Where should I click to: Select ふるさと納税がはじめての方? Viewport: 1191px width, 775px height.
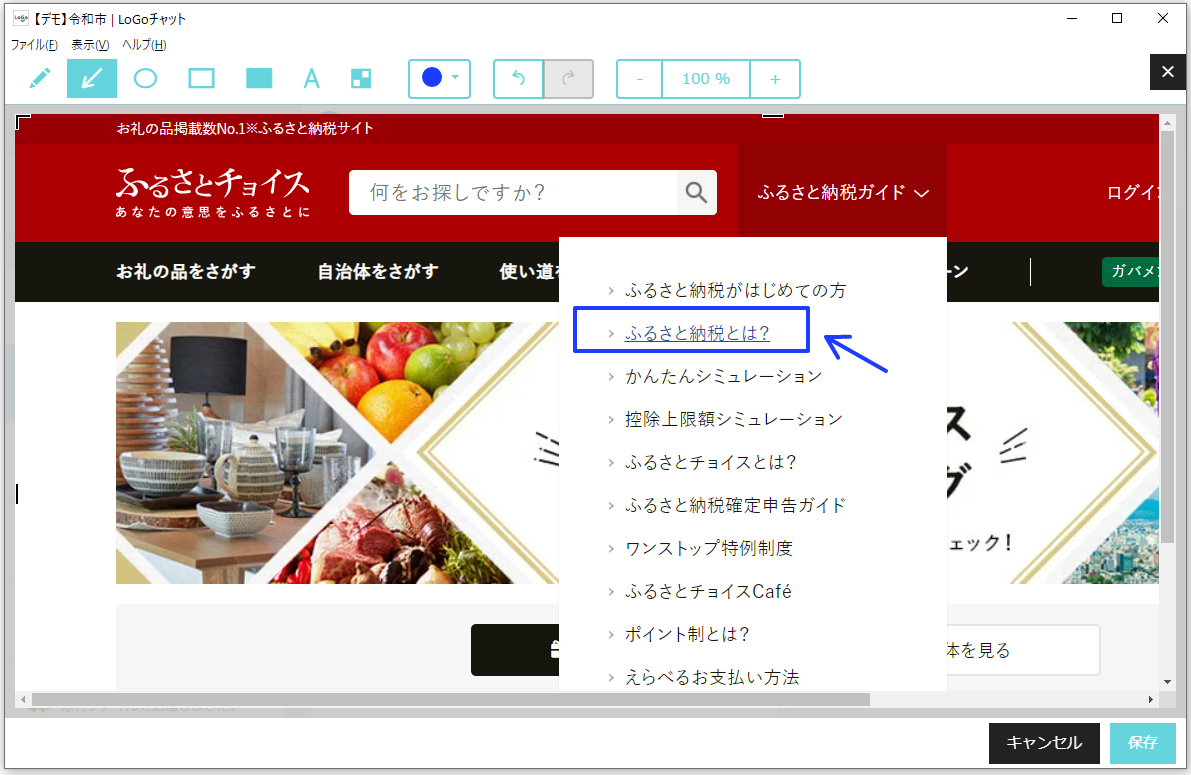tap(735, 290)
